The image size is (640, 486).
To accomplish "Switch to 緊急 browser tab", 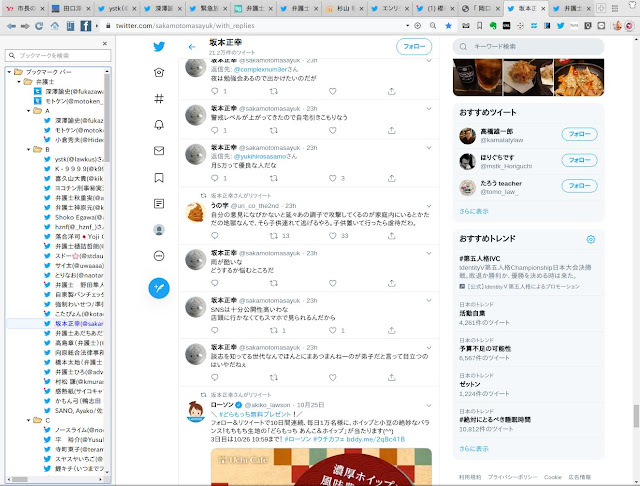I will click(208, 8).
